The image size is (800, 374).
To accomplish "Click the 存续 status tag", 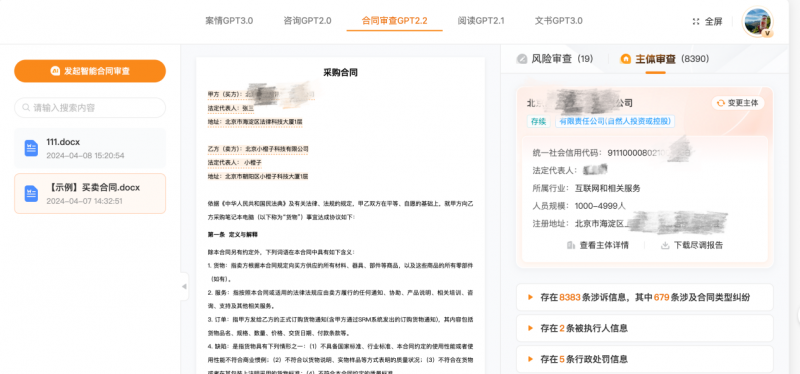I will (538, 121).
